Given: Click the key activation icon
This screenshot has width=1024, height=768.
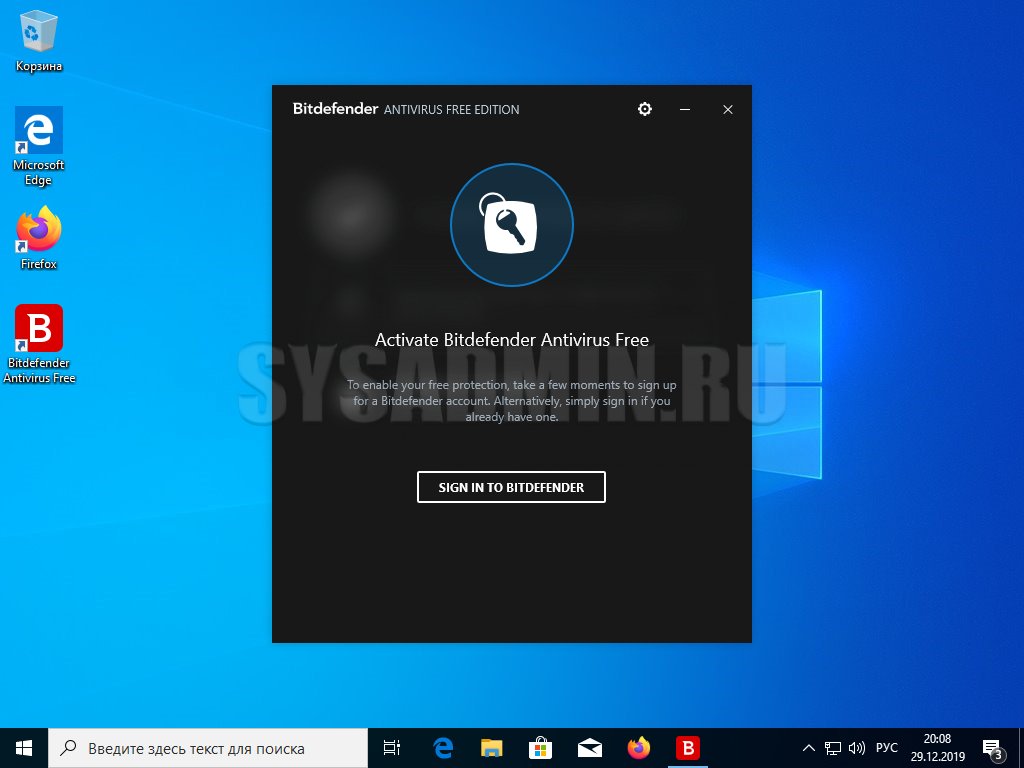Looking at the screenshot, I should tap(511, 225).
